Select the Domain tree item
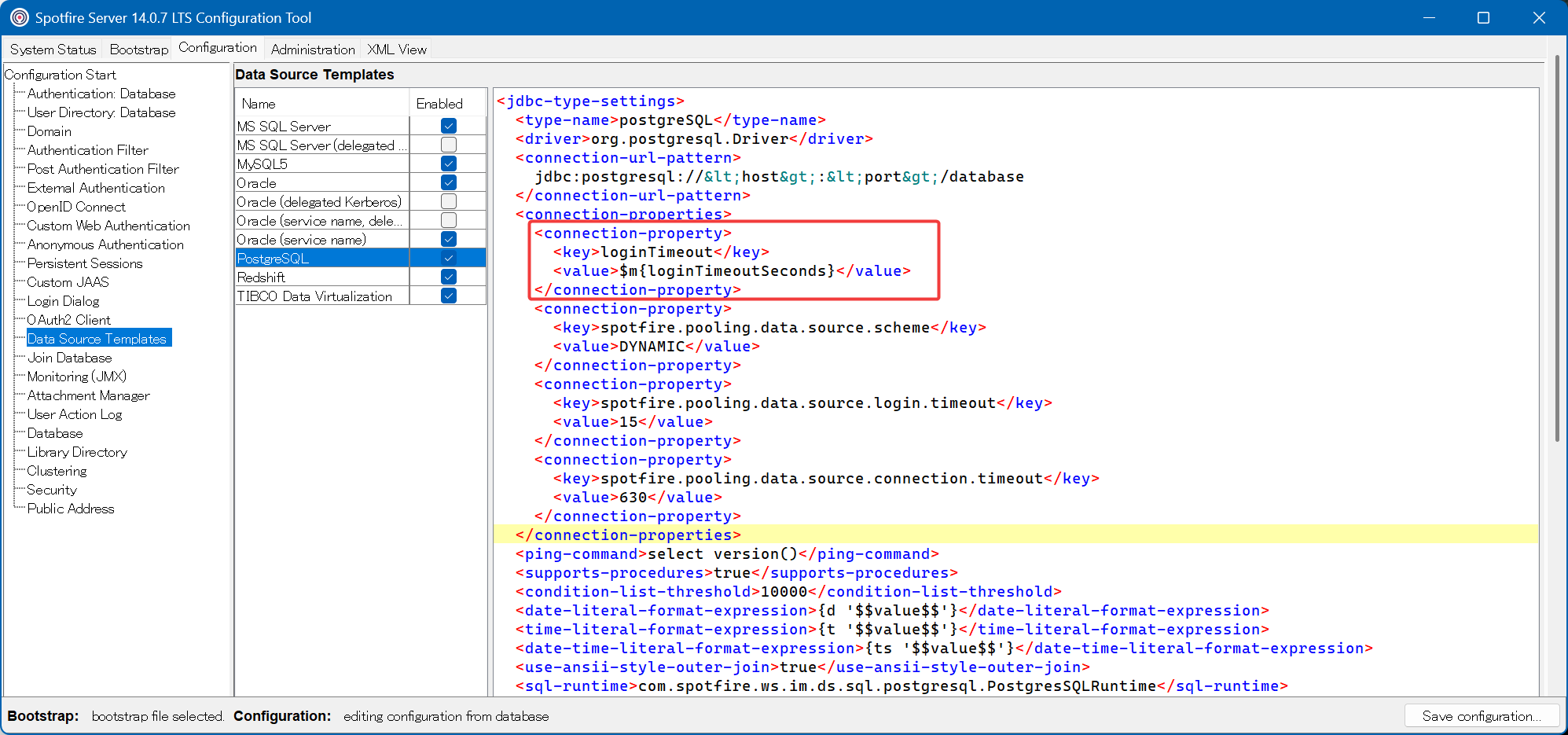 [x=50, y=131]
